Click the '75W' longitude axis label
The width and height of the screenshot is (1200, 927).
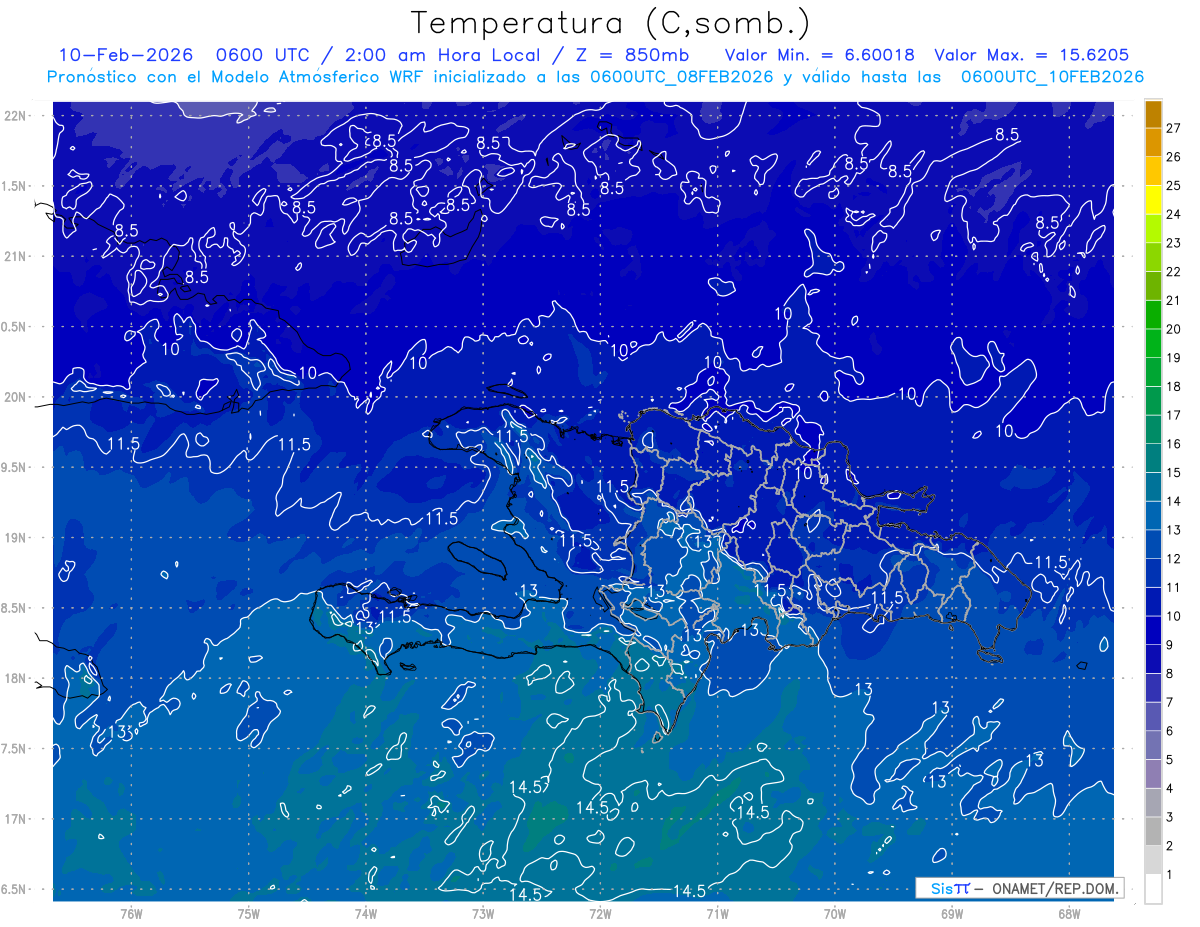pyautogui.click(x=249, y=914)
